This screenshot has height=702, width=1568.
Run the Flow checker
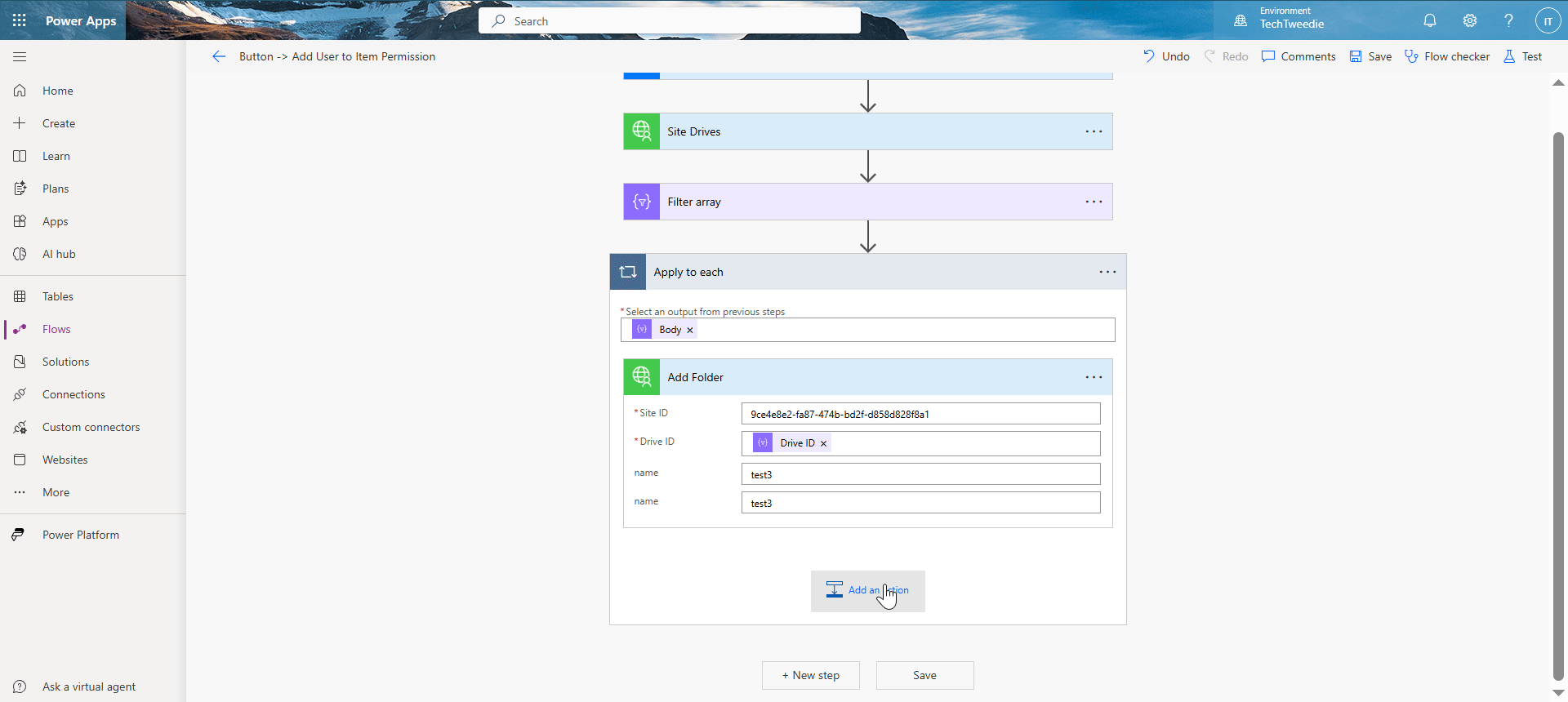pyautogui.click(x=1447, y=56)
